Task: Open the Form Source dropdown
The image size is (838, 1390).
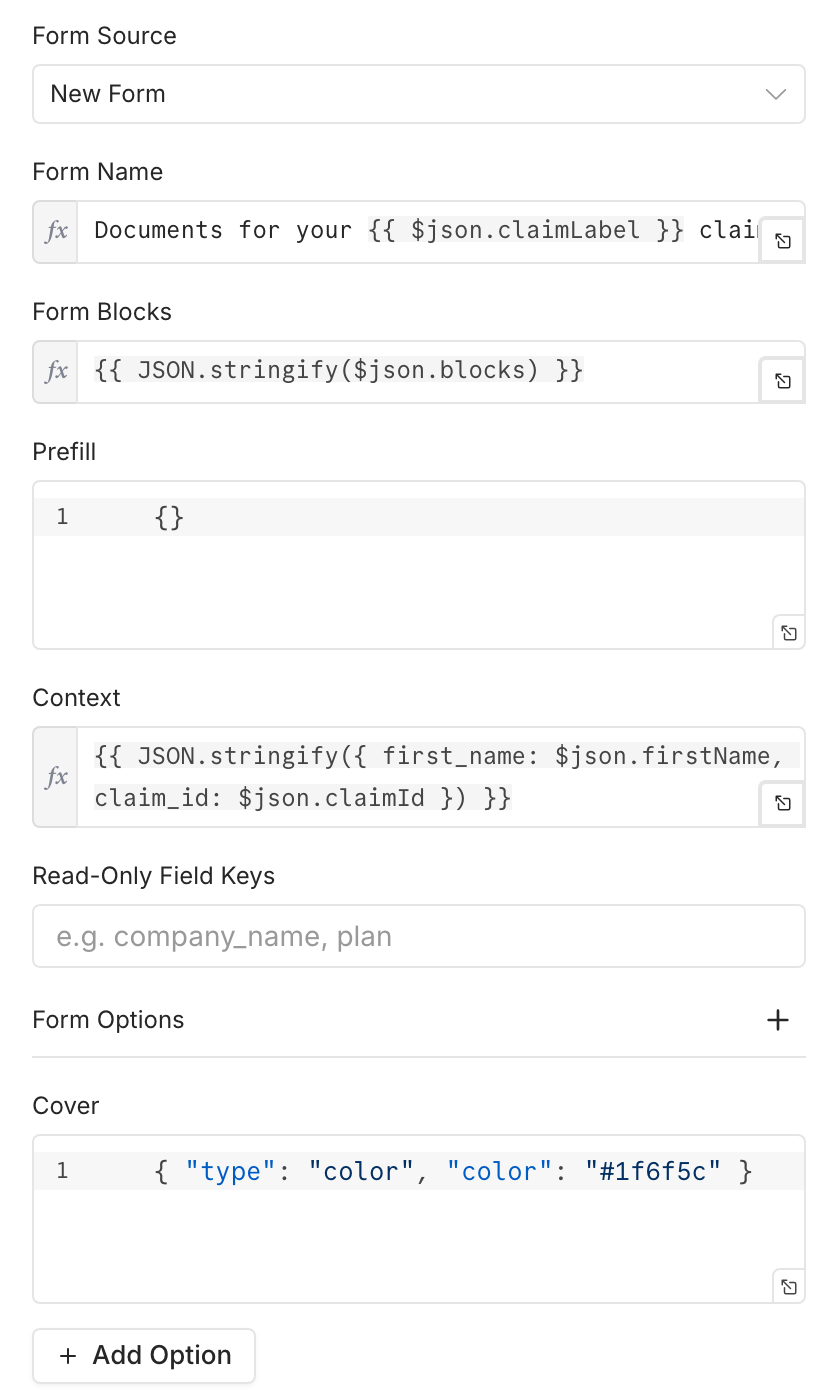Action: pos(418,94)
